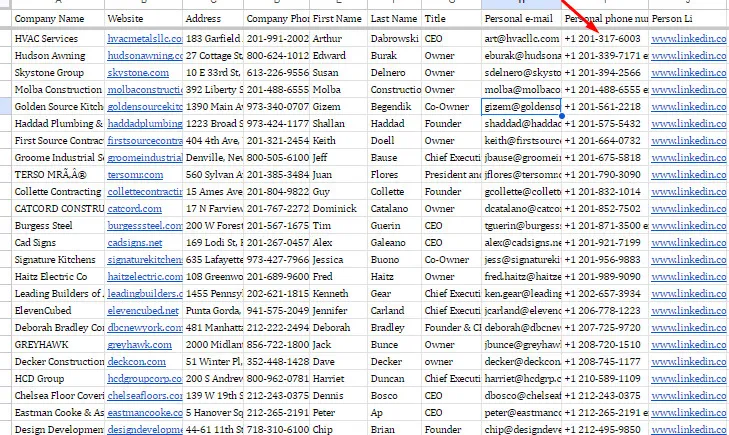Open LinkedIn link in Skystone Group row

pyautogui.click(x=689, y=73)
